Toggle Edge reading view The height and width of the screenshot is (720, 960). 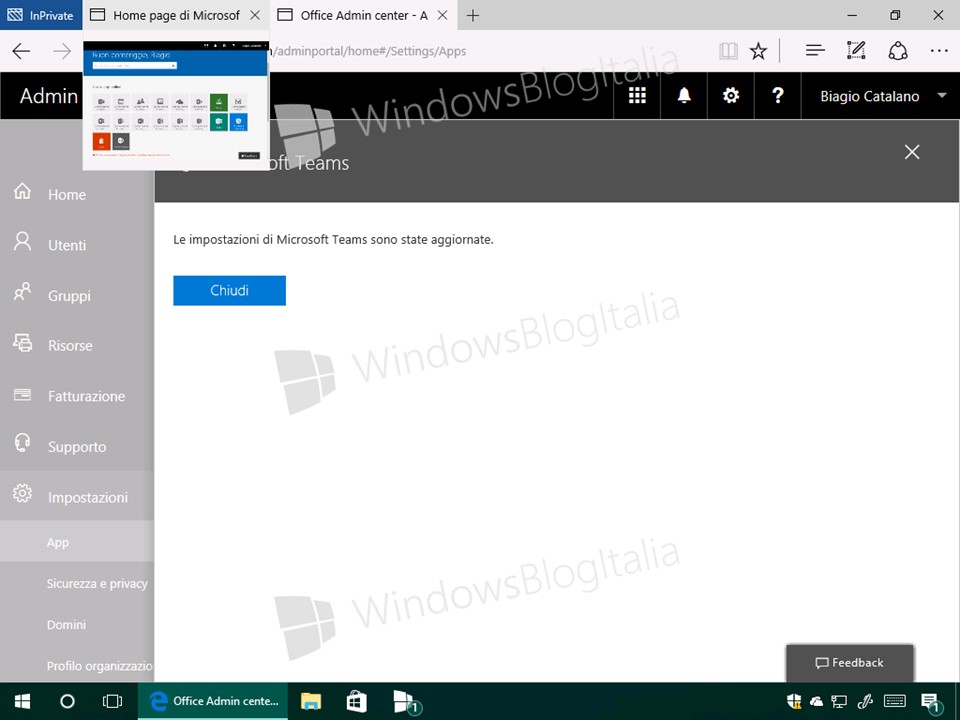click(x=728, y=51)
